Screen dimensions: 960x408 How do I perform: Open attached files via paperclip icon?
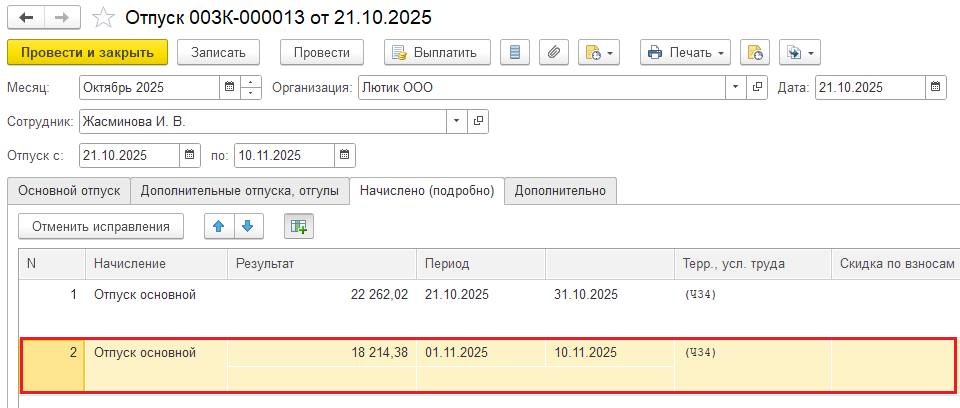pyautogui.click(x=554, y=53)
